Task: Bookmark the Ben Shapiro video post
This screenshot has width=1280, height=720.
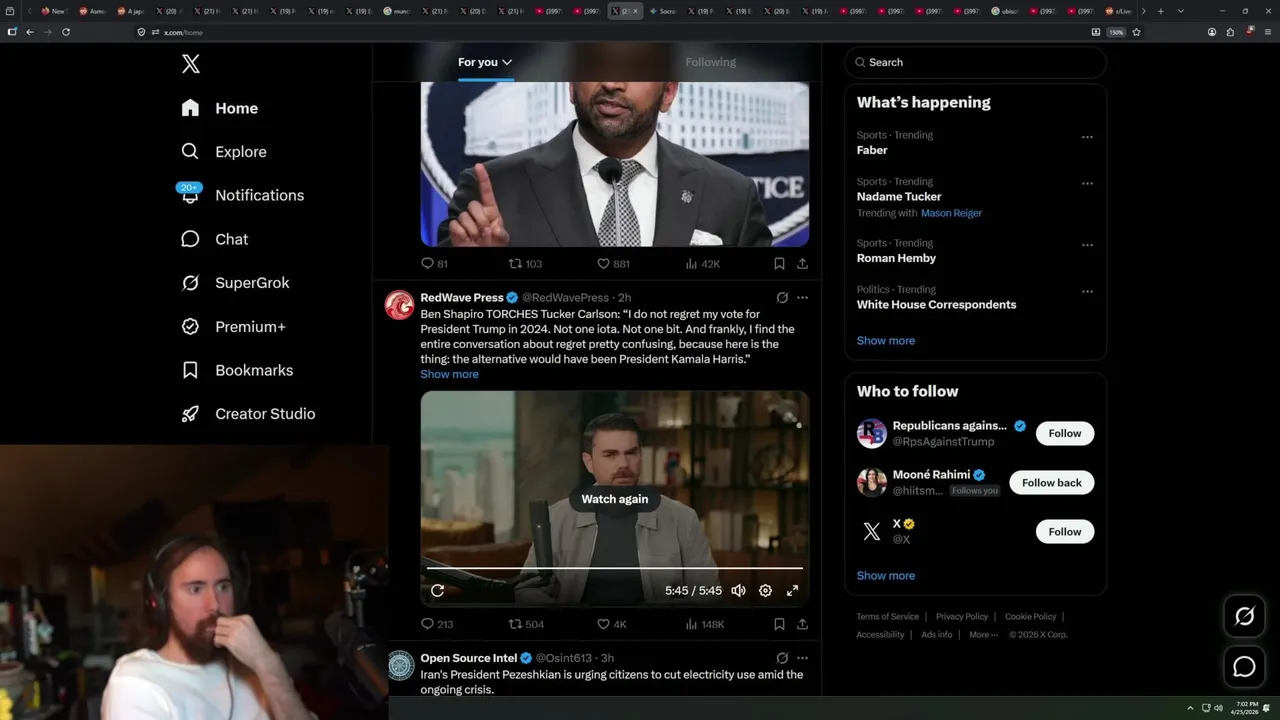Action: 779,624
